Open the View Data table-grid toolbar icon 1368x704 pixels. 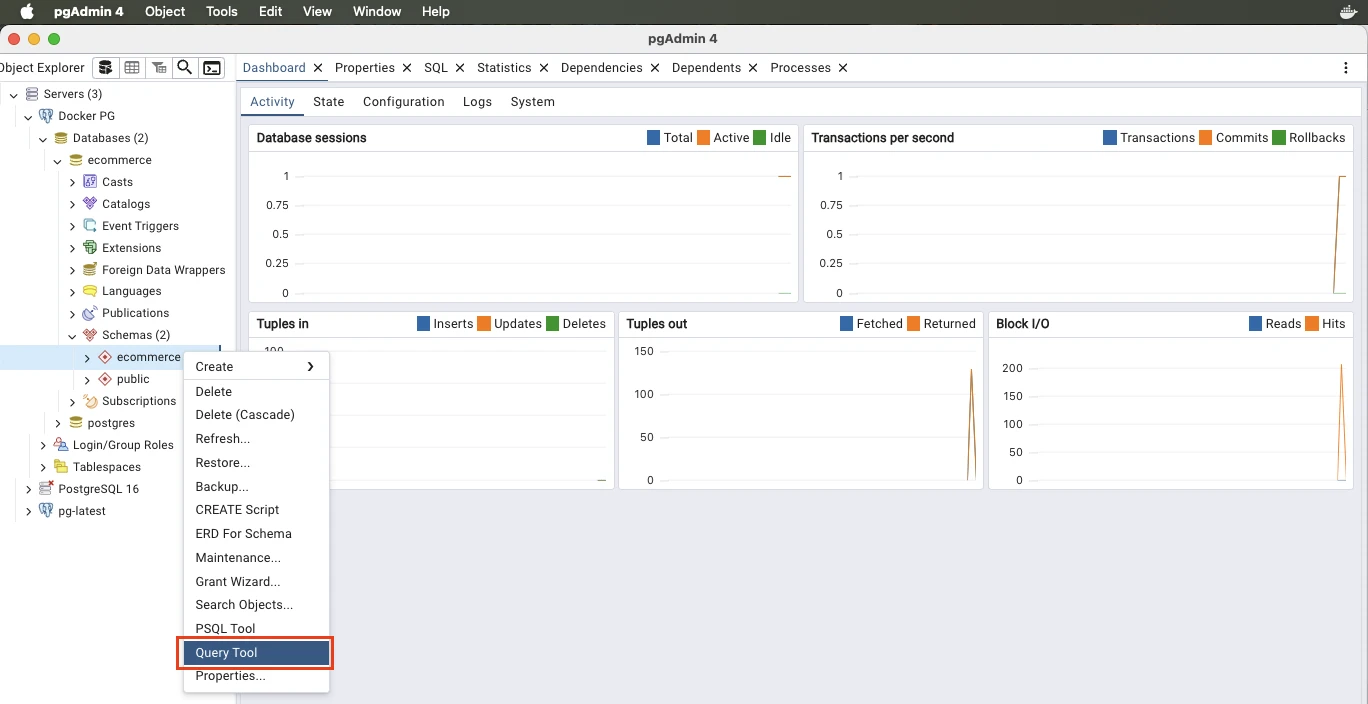click(x=132, y=68)
